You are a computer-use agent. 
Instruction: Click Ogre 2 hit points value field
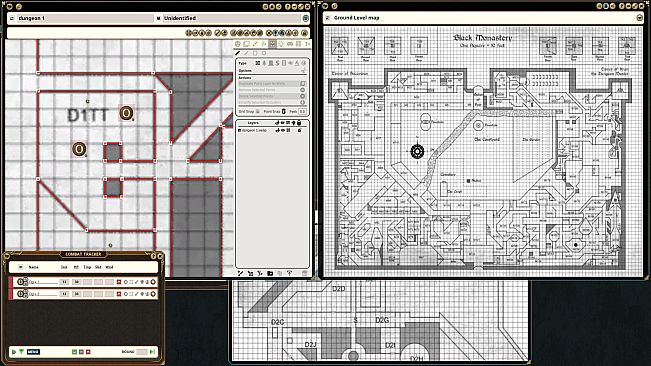pyautogui.click(x=77, y=294)
